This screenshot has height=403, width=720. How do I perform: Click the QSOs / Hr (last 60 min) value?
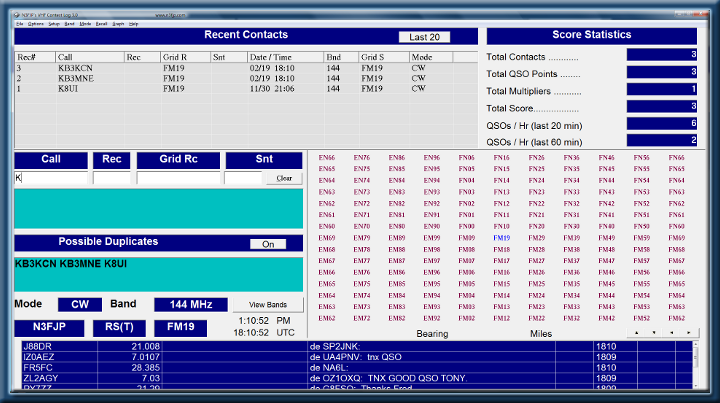click(662, 140)
